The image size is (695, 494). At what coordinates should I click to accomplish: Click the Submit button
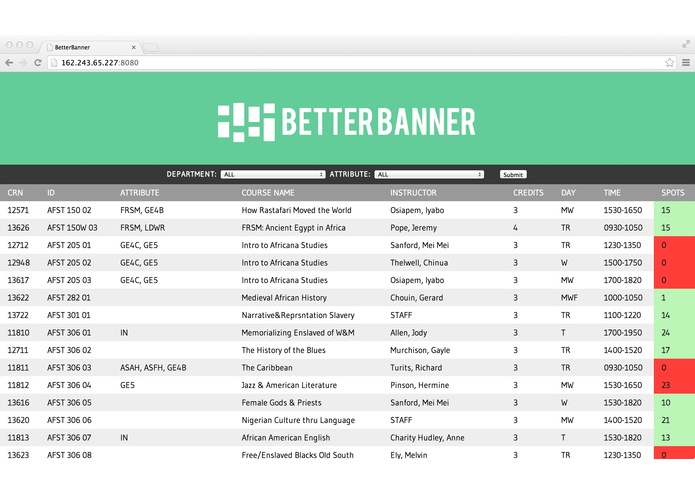click(513, 175)
